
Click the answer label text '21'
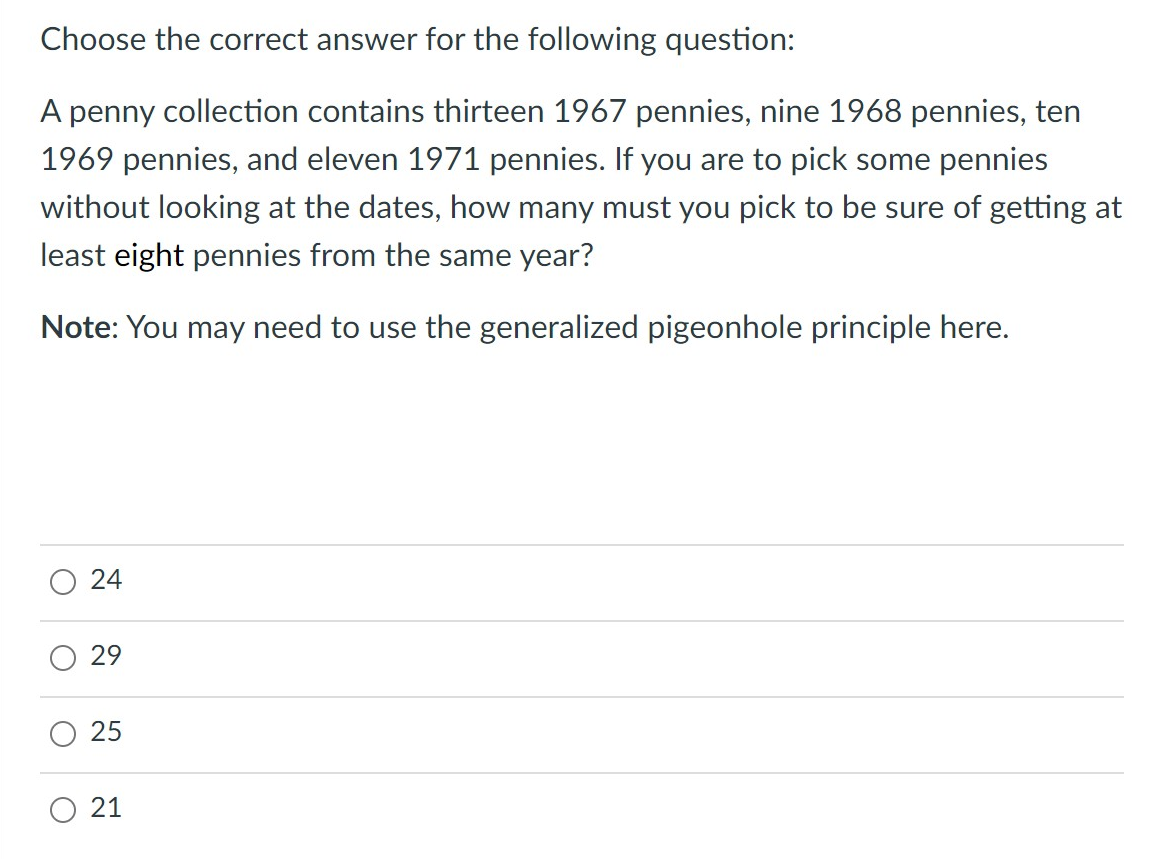click(x=106, y=808)
